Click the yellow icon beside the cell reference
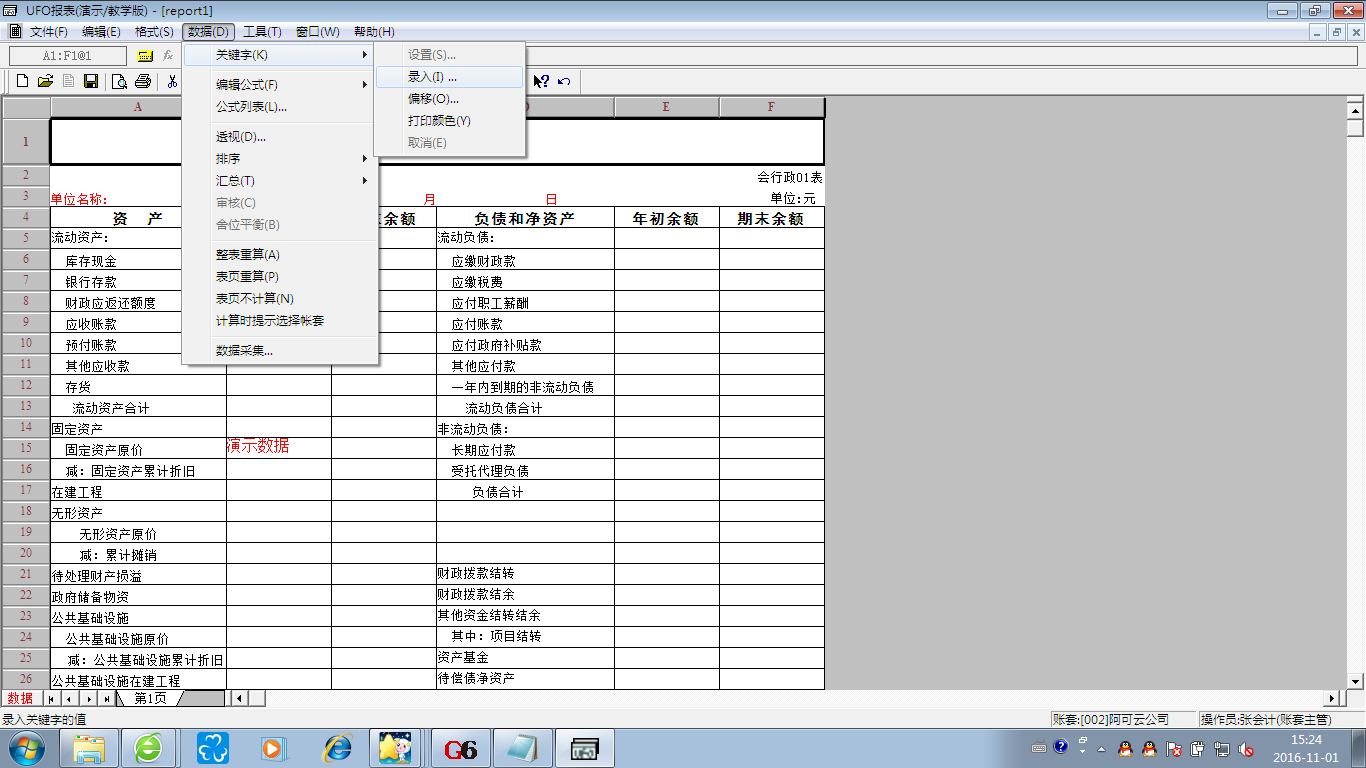Viewport: 1366px width, 768px height. [145, 56]
